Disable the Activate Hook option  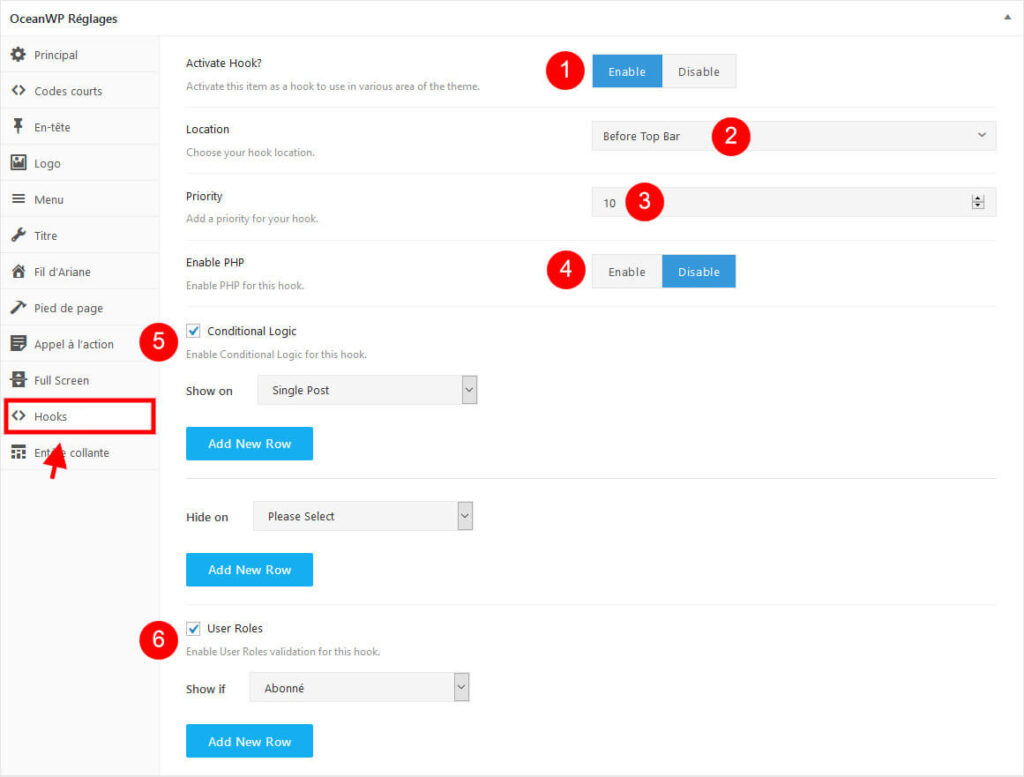tap(699, 71)
